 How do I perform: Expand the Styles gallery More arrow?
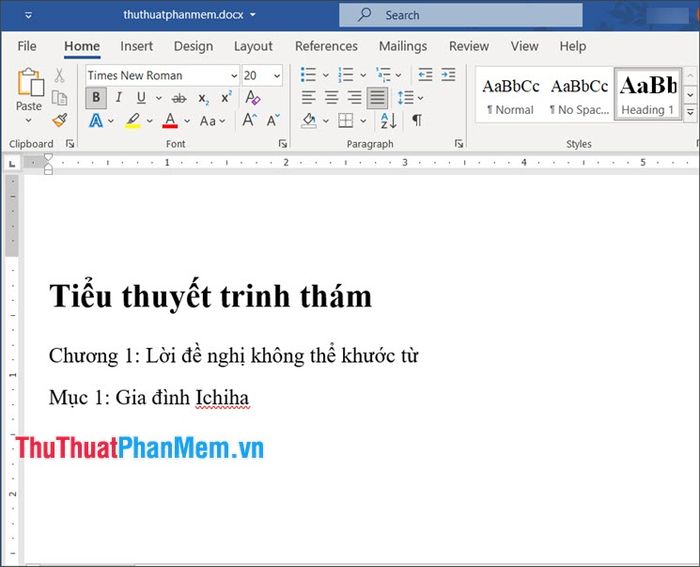690,112
